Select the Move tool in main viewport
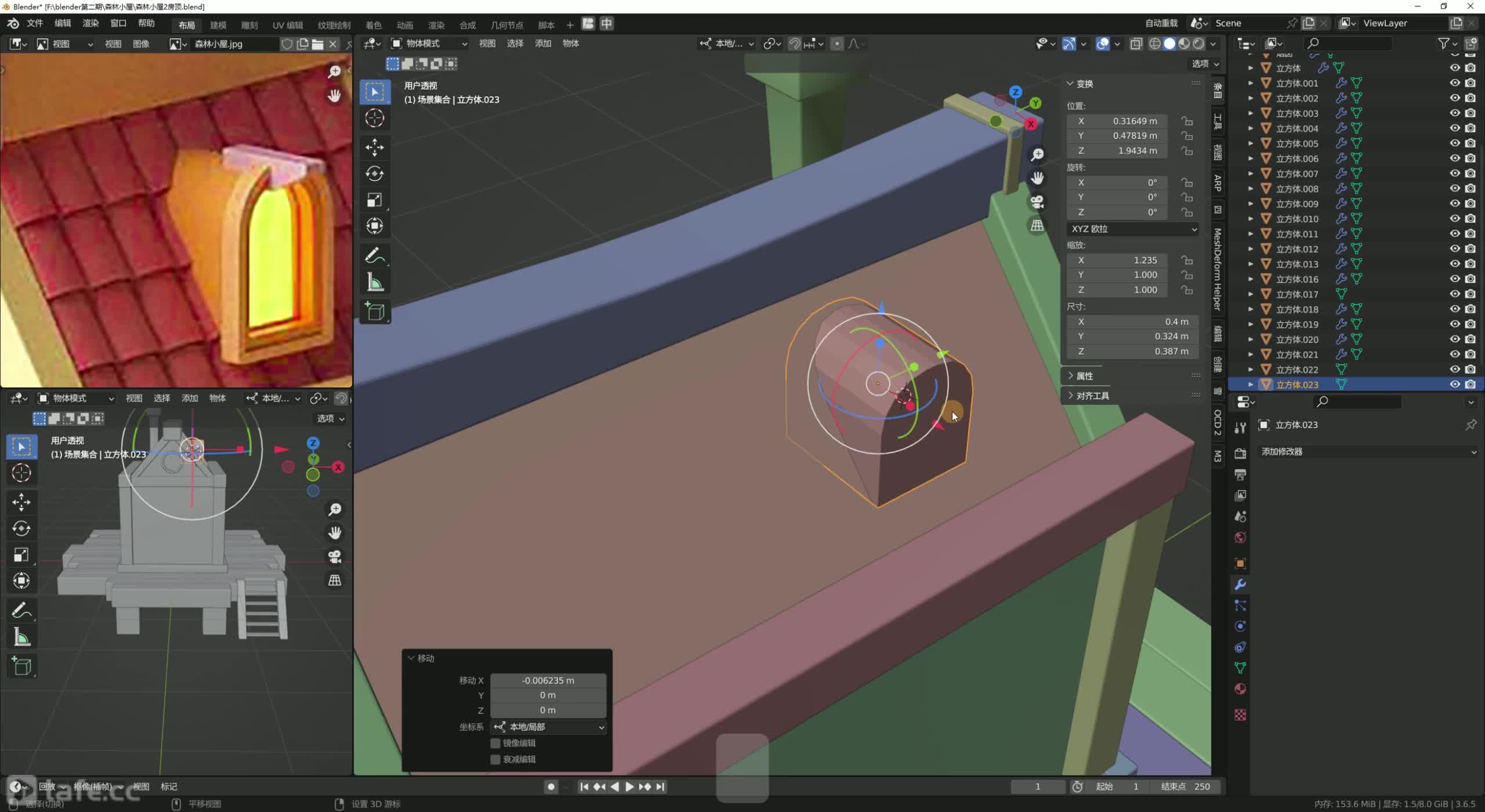The height and width of the screenshot is (812, 1485). [375, 147]
